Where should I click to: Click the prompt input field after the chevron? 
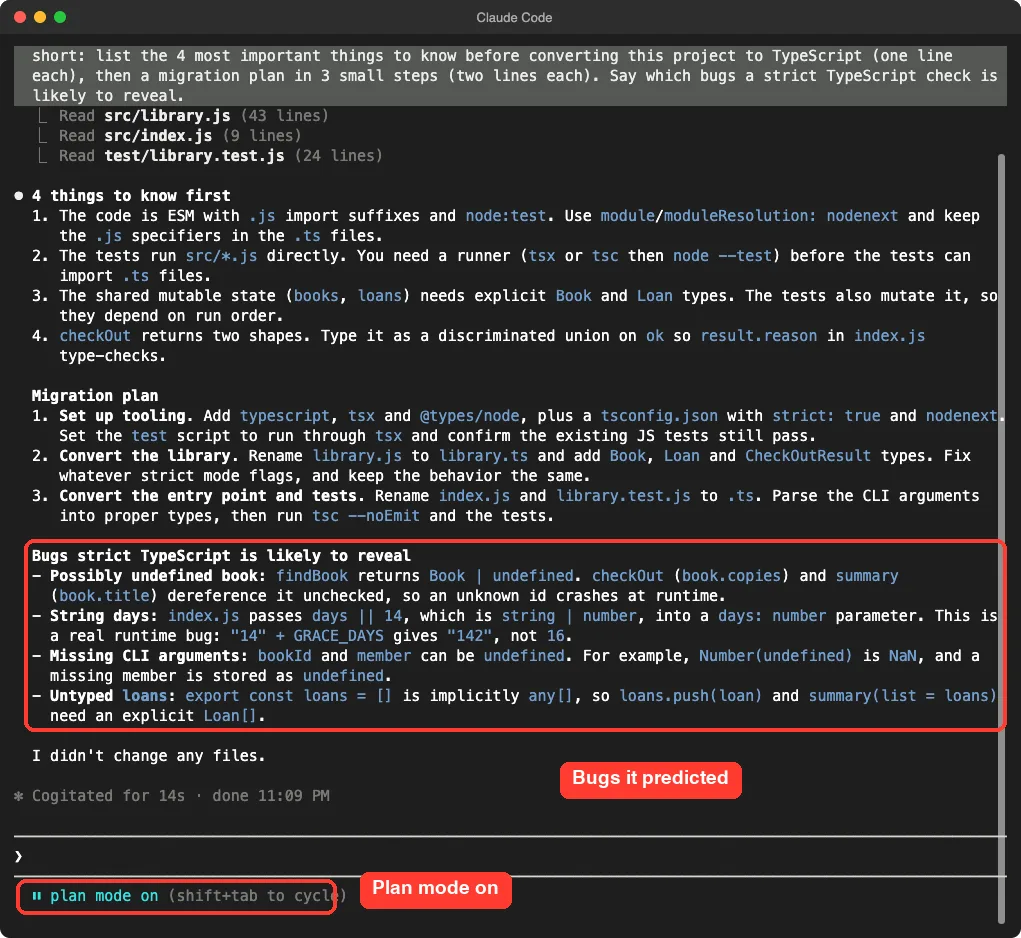[x=508, y=856]
